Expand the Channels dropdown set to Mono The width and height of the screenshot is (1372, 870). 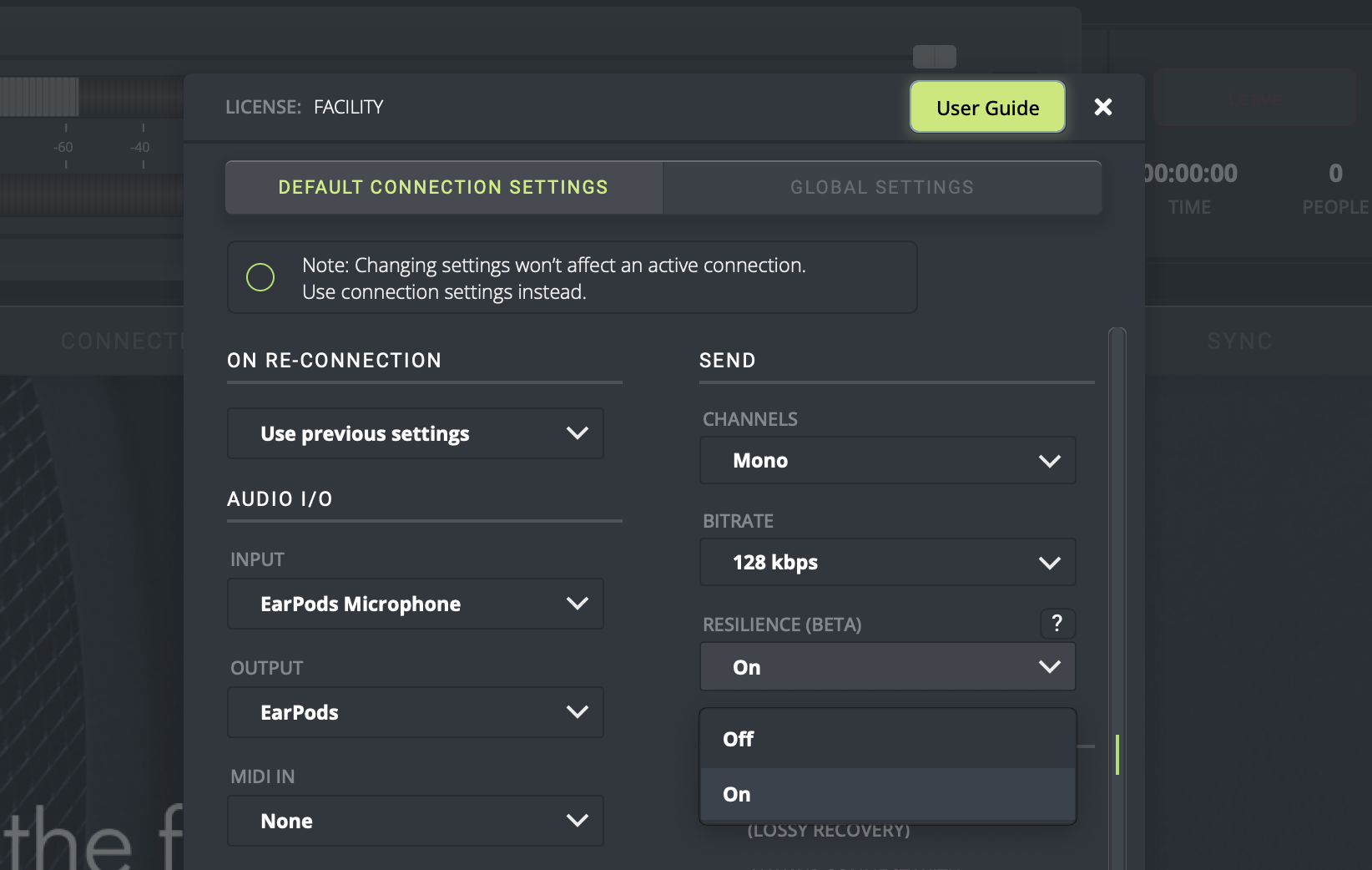click(x=886, y=461)
